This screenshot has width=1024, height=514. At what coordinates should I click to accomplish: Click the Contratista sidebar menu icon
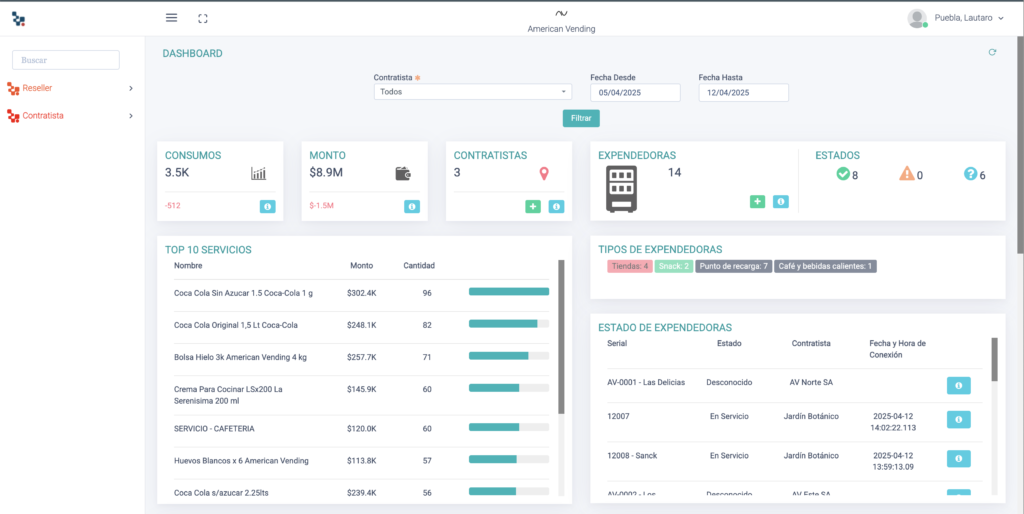(13, 116)
